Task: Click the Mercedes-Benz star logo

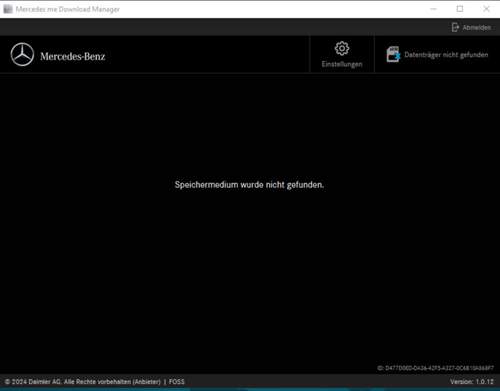Action: (x=22, y=55)
